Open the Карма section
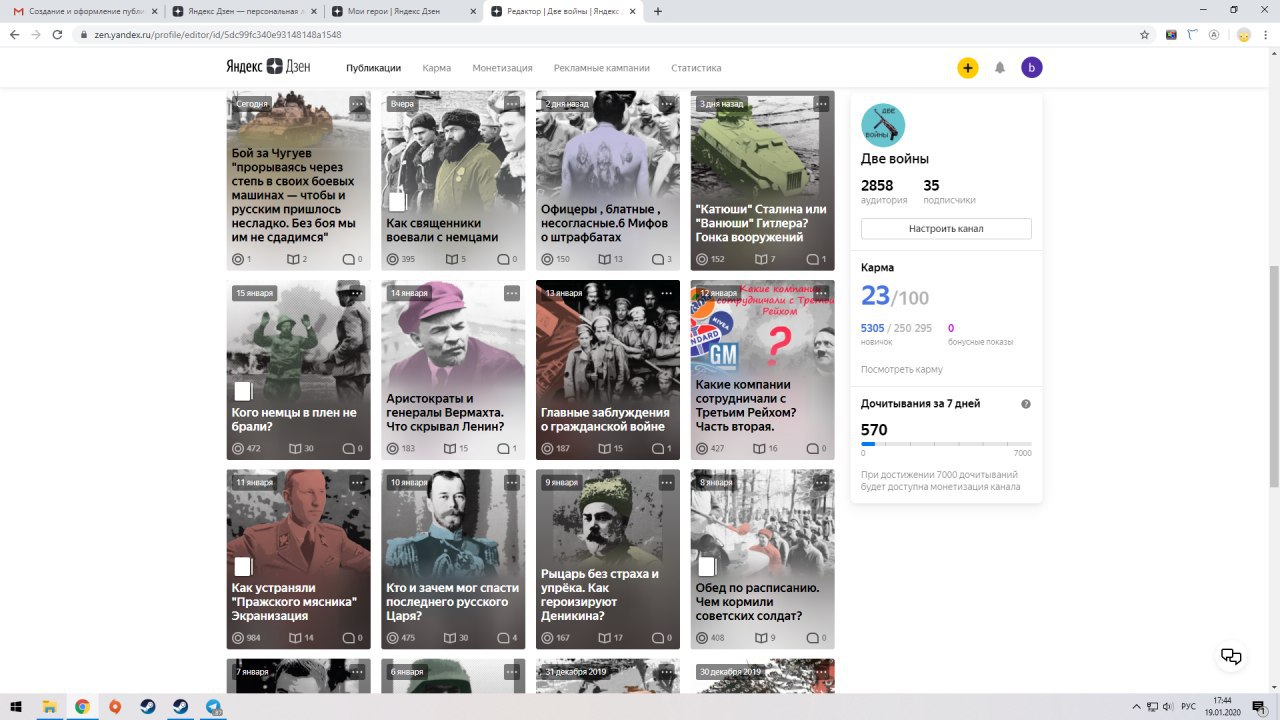The image size is (1280, 720). [437, 68]
